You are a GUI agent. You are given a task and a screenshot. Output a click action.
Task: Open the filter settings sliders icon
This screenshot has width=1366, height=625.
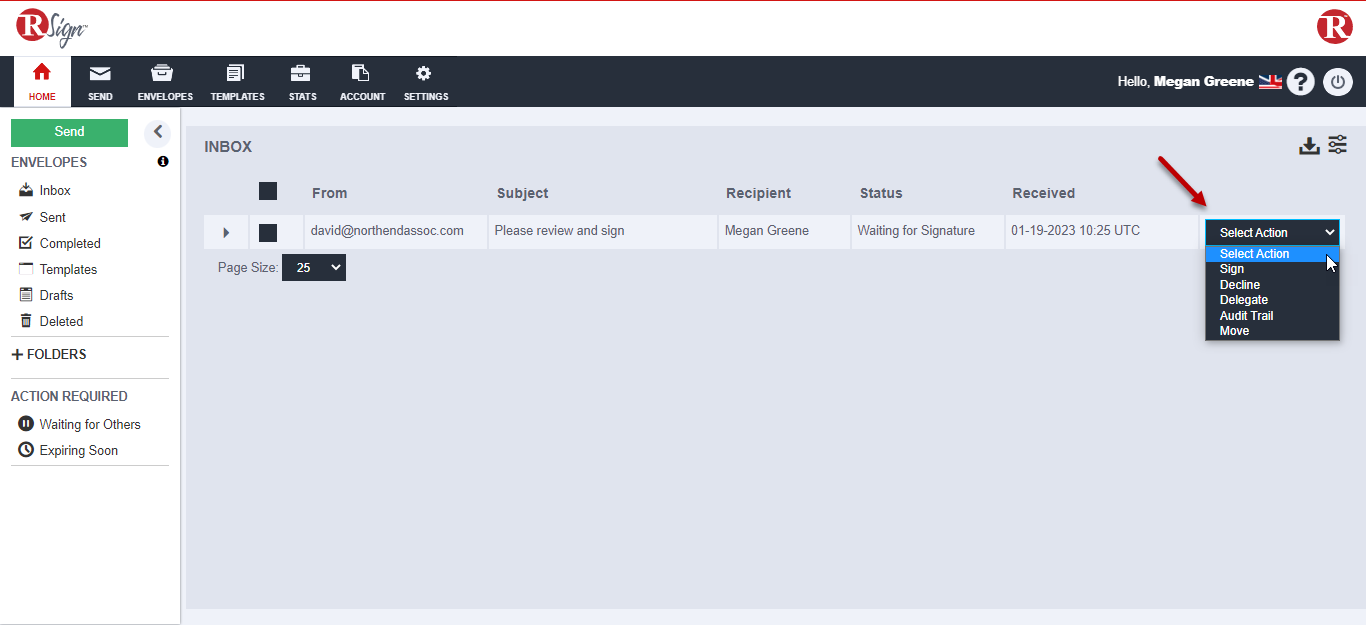(1337, 145)
